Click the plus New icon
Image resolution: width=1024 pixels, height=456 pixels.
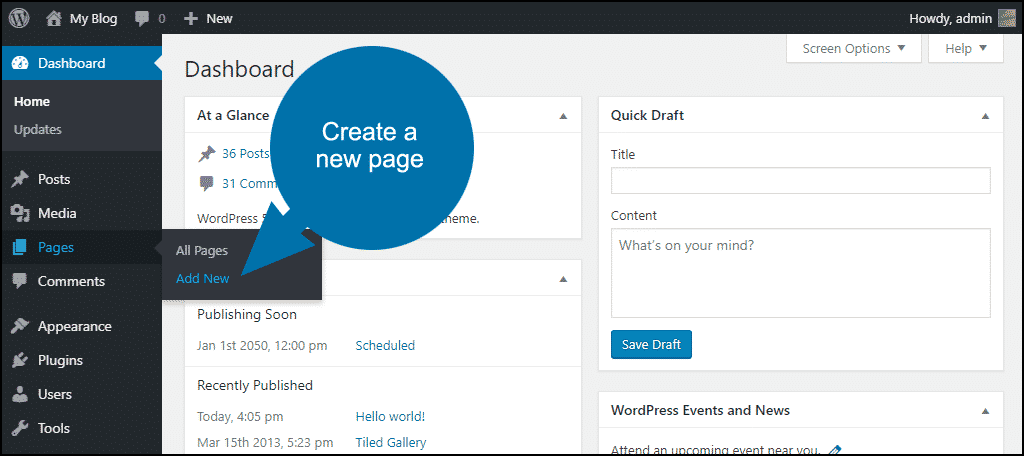coord(191,19)
